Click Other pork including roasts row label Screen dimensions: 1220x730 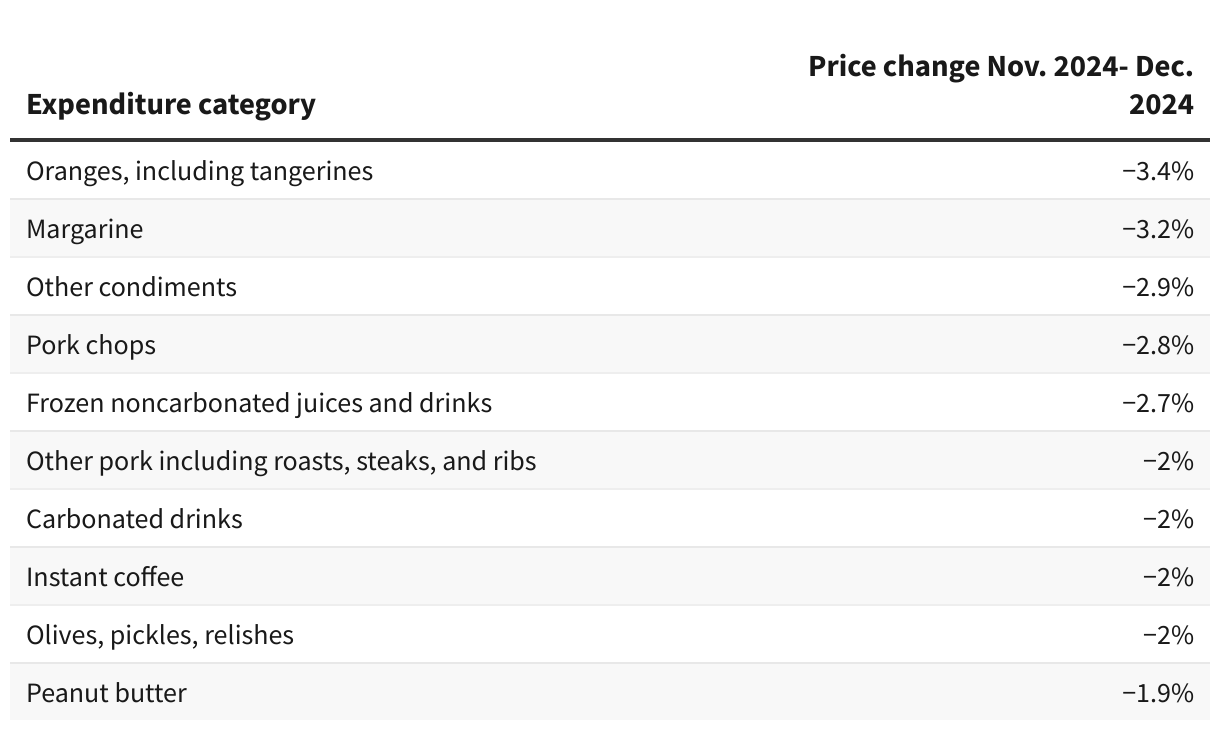tap(281, 461)
